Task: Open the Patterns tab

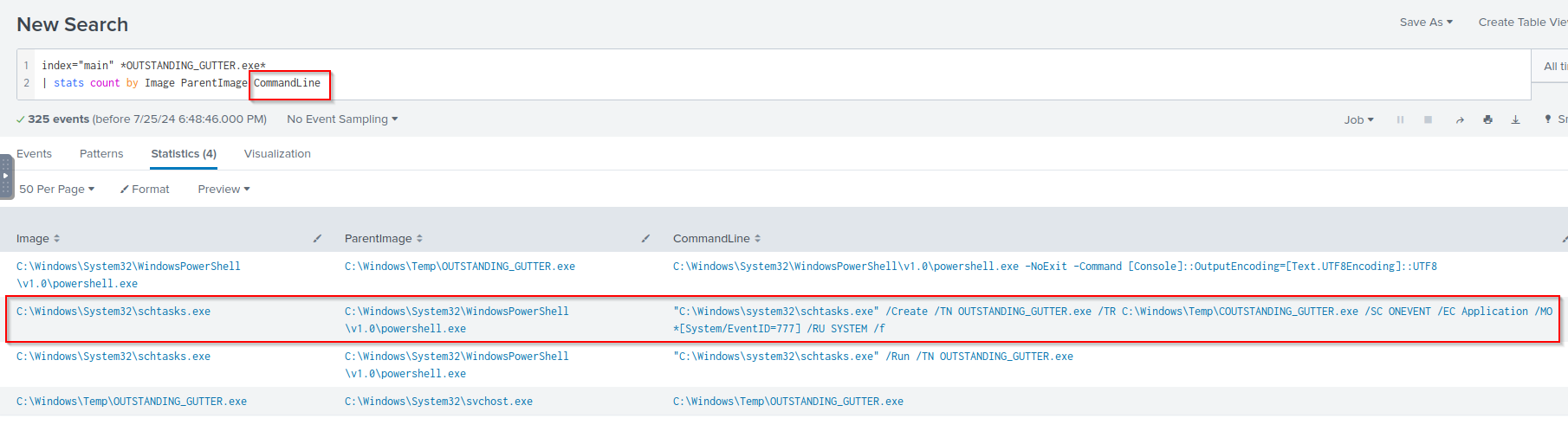Action: pos(101,153)
